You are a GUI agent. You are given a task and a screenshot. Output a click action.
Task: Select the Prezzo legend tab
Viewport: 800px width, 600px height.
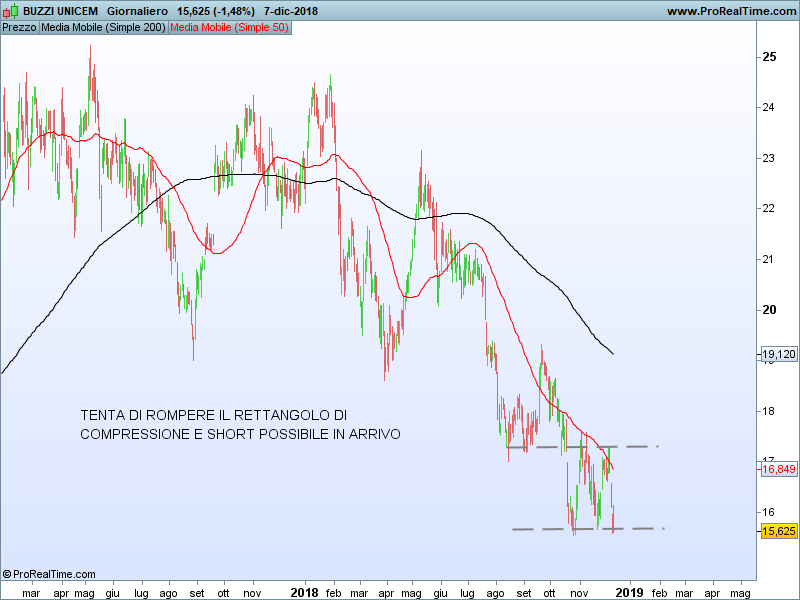19,28
